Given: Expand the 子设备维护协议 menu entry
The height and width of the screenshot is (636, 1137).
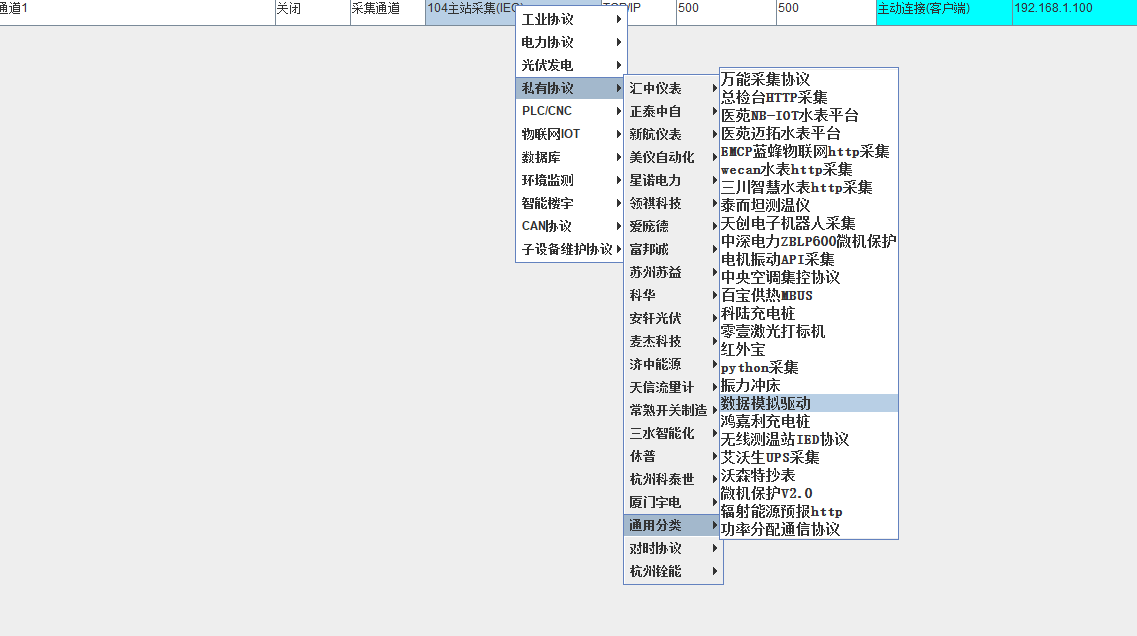Looking at the screenshot, I should [x=571, y=249].
